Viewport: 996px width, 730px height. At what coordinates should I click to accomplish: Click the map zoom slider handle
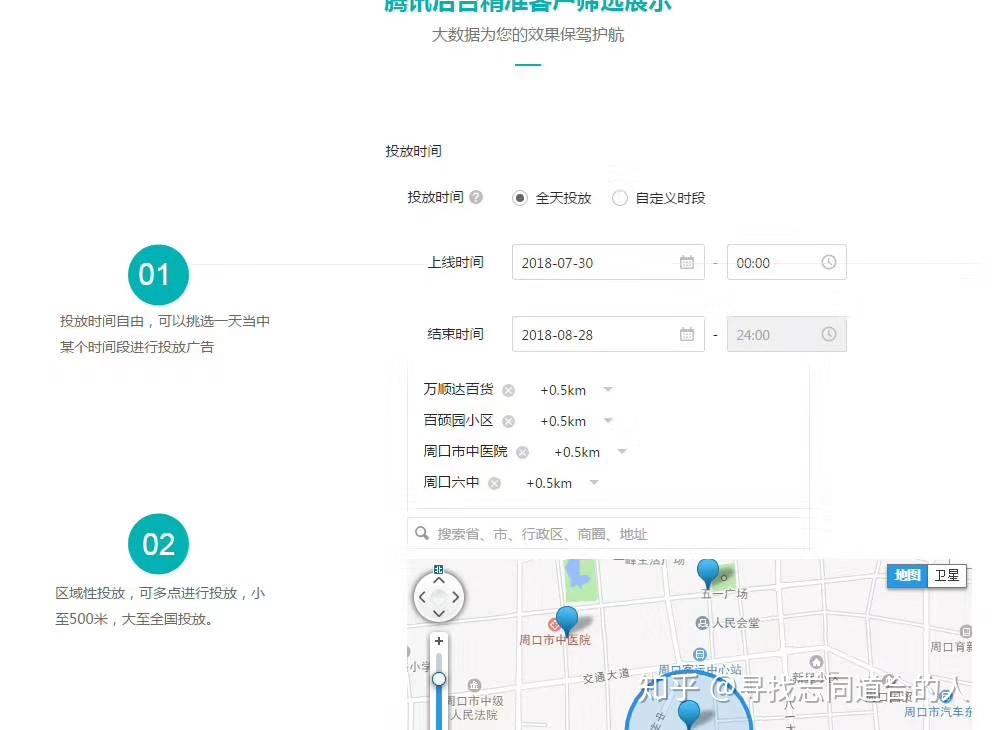point(439,679)
